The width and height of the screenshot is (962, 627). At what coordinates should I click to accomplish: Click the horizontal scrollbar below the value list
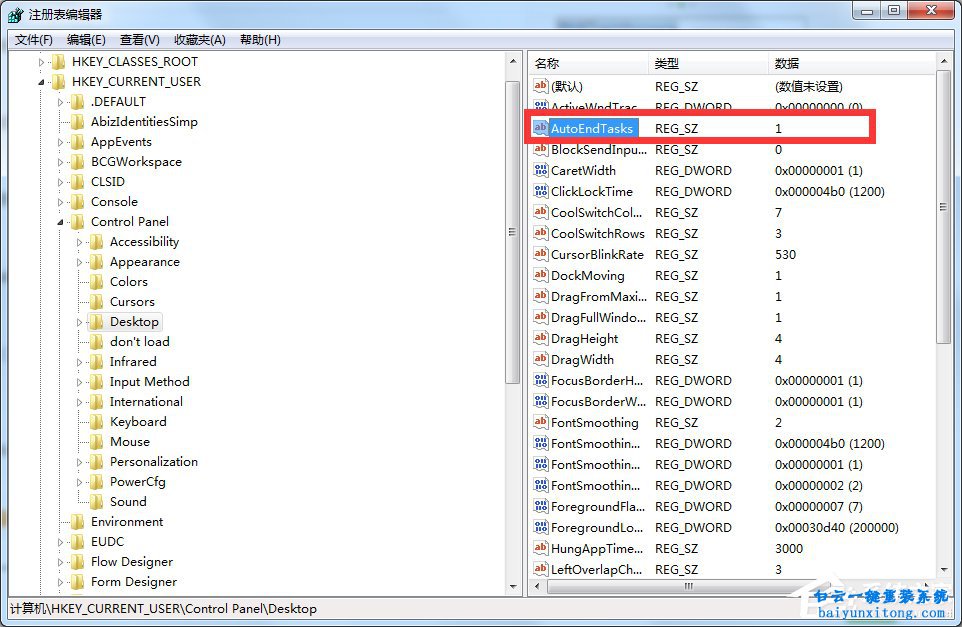[x=690, y=588]
